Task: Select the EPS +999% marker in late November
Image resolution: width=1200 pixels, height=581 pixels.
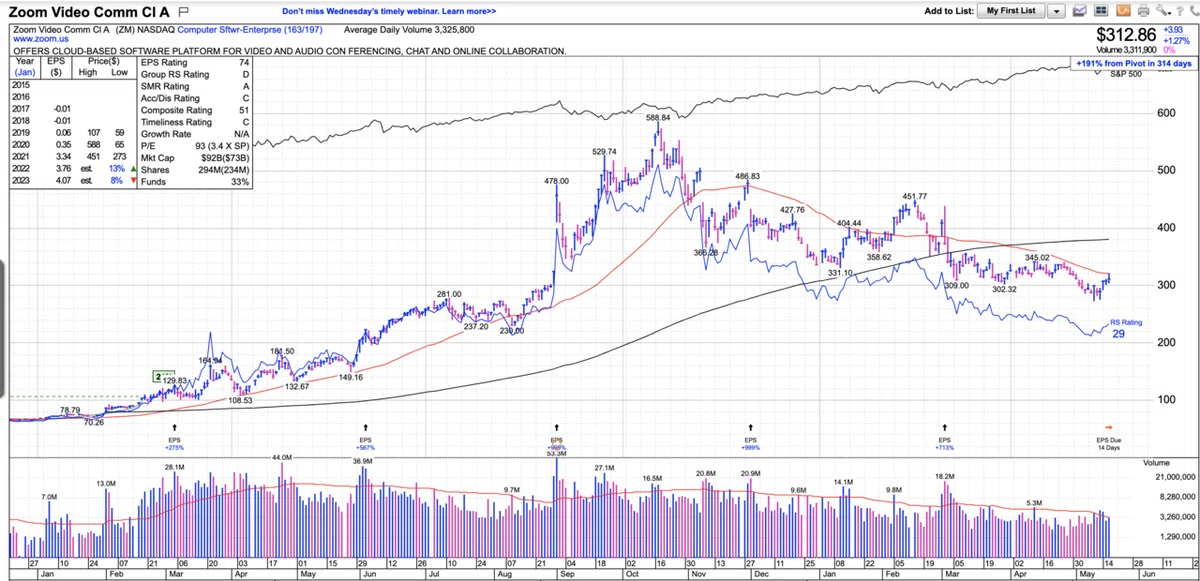Action: pos(750,437)
